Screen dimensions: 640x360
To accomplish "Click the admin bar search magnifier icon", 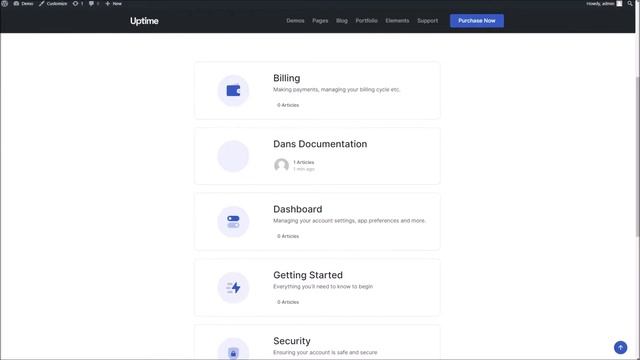I will point(630,3).
